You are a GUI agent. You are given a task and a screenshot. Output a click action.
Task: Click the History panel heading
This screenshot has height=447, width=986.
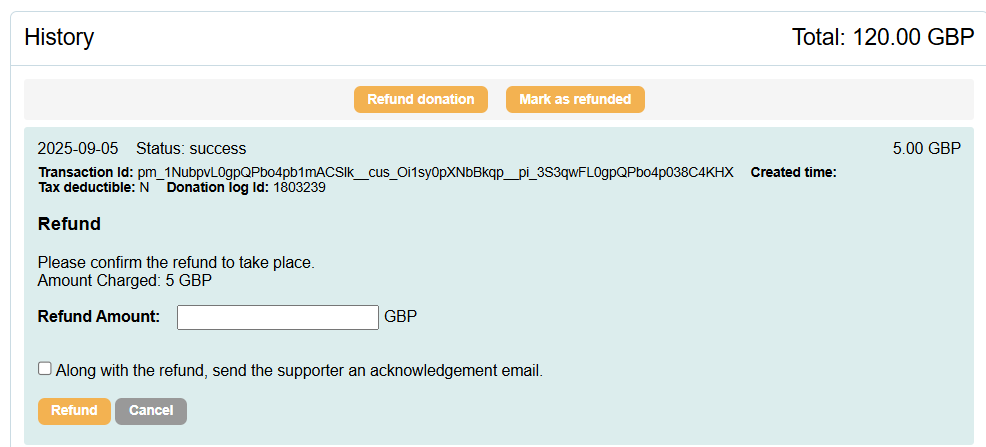click(59, 38)
